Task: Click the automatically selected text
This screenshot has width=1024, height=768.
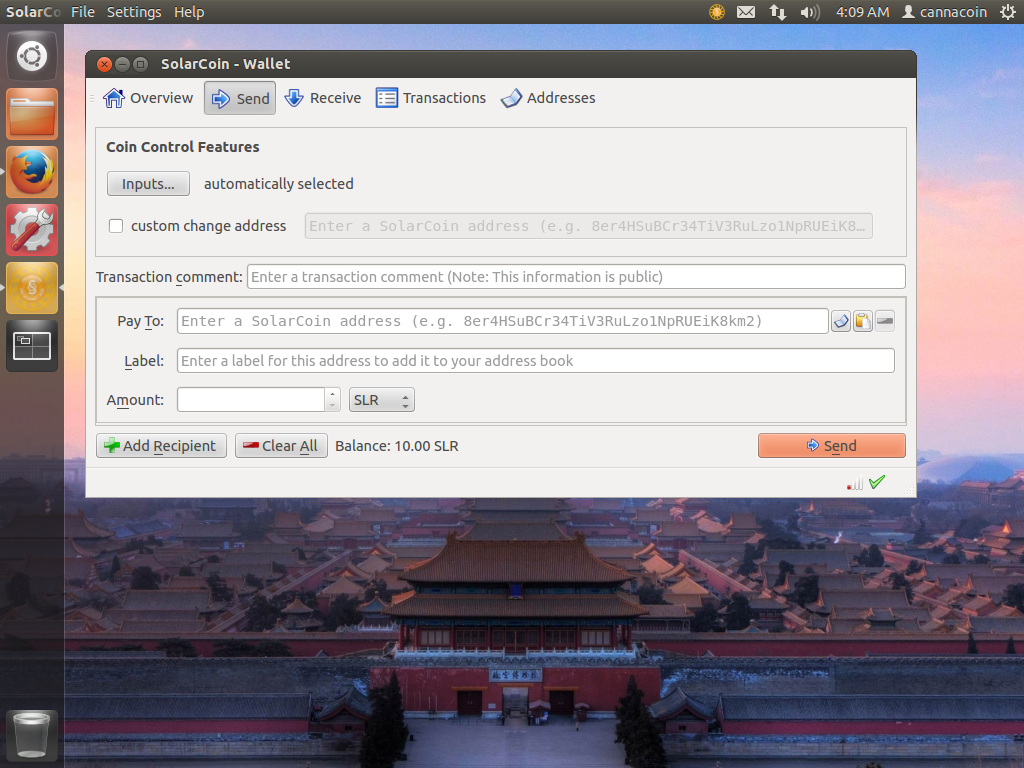Action: tap(279, 184)
